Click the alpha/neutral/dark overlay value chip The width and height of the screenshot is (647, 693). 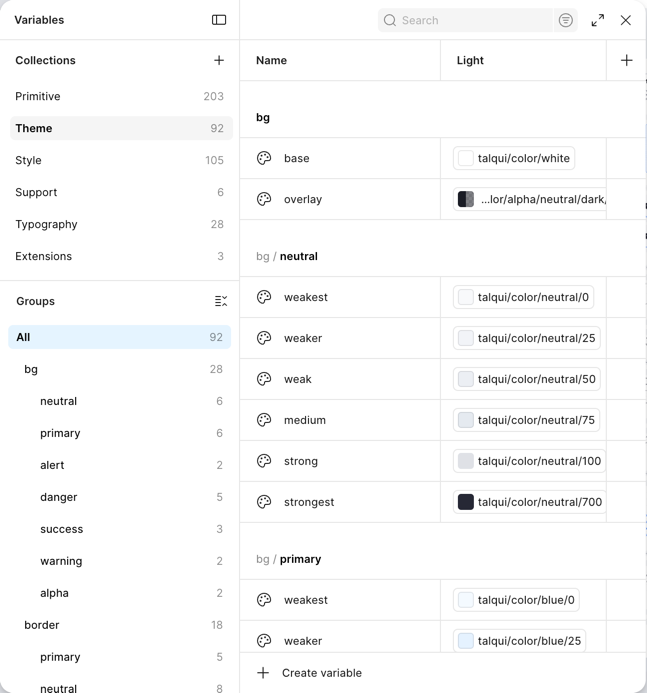click(x=529, y=199)
